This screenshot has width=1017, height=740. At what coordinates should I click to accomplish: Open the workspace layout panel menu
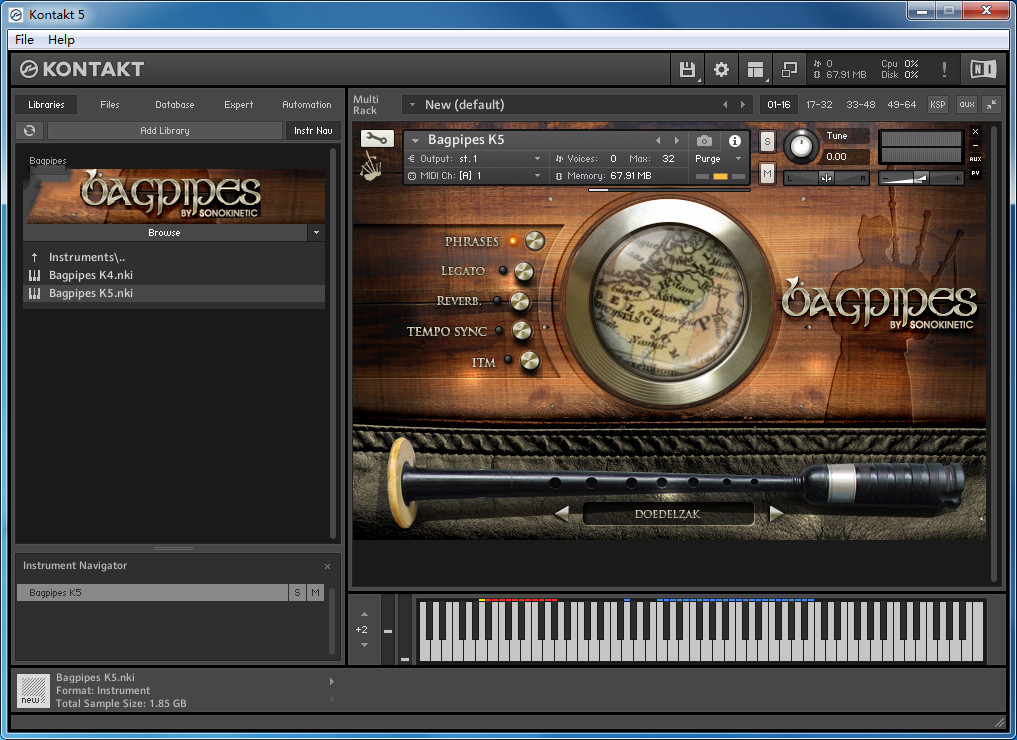755,69
